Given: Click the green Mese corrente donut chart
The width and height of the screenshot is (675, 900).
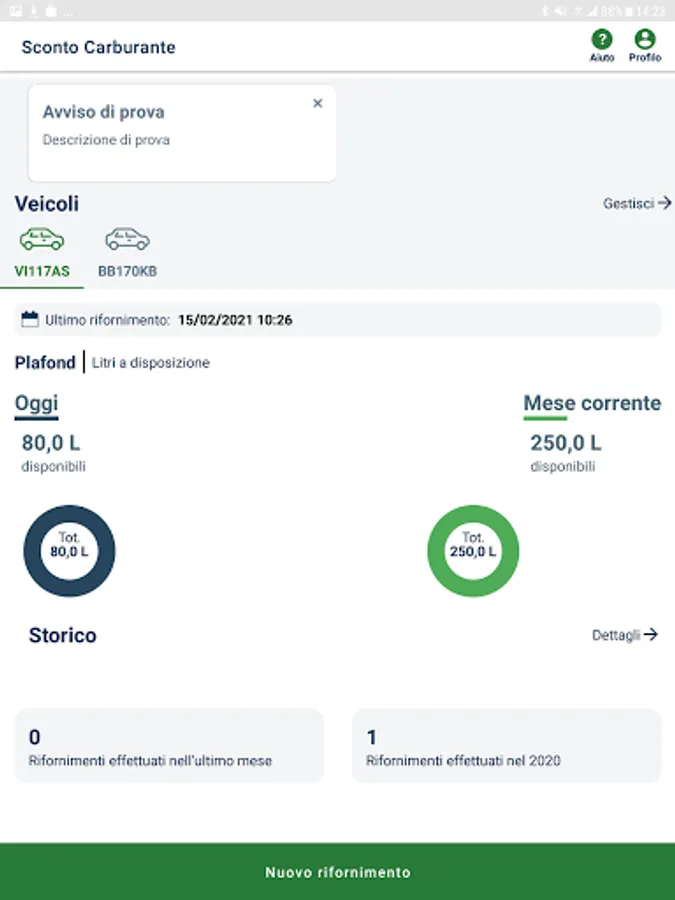Looking at the screenshot, I should coord(473,551).
